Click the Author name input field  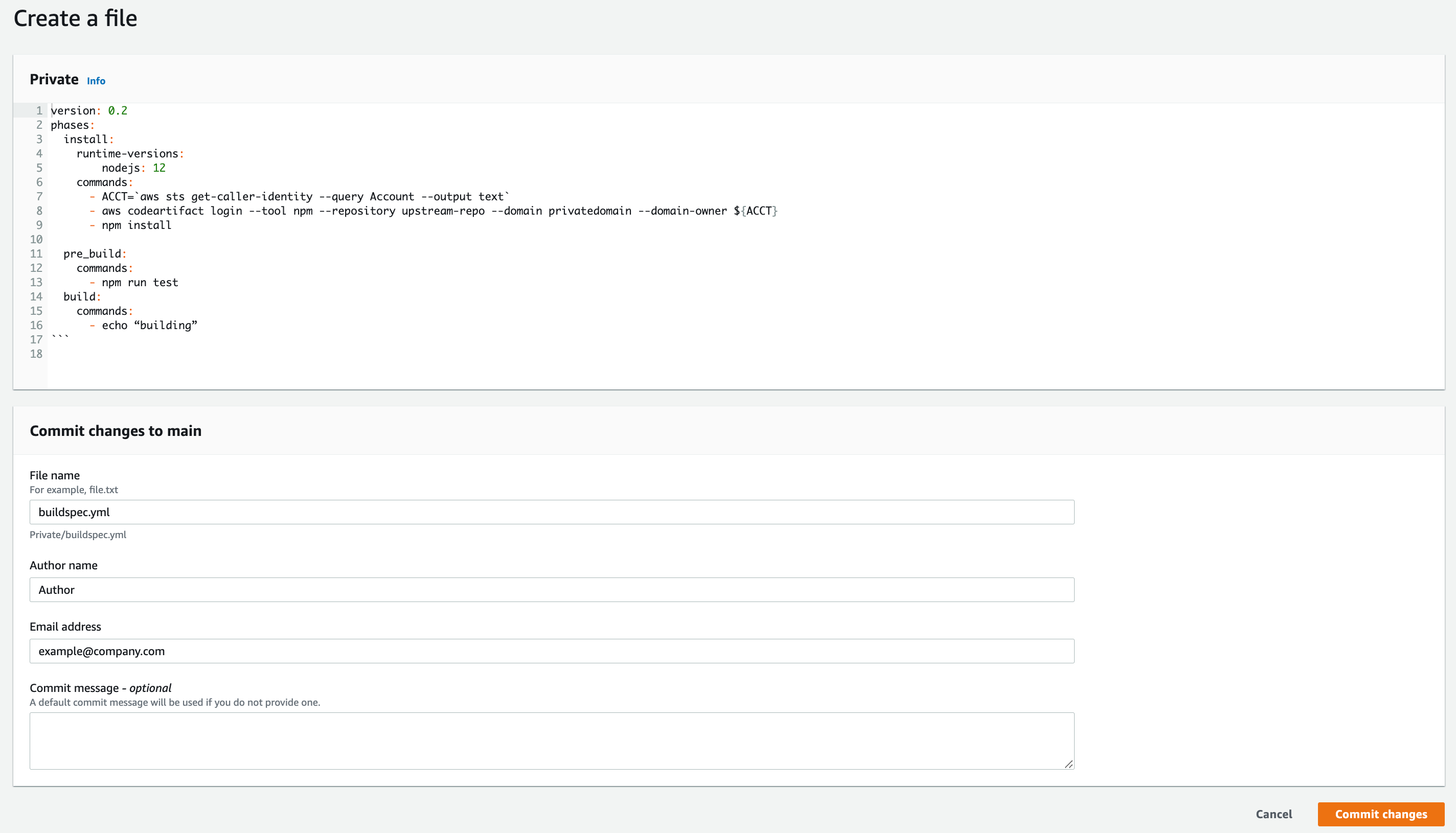point(552,589)
